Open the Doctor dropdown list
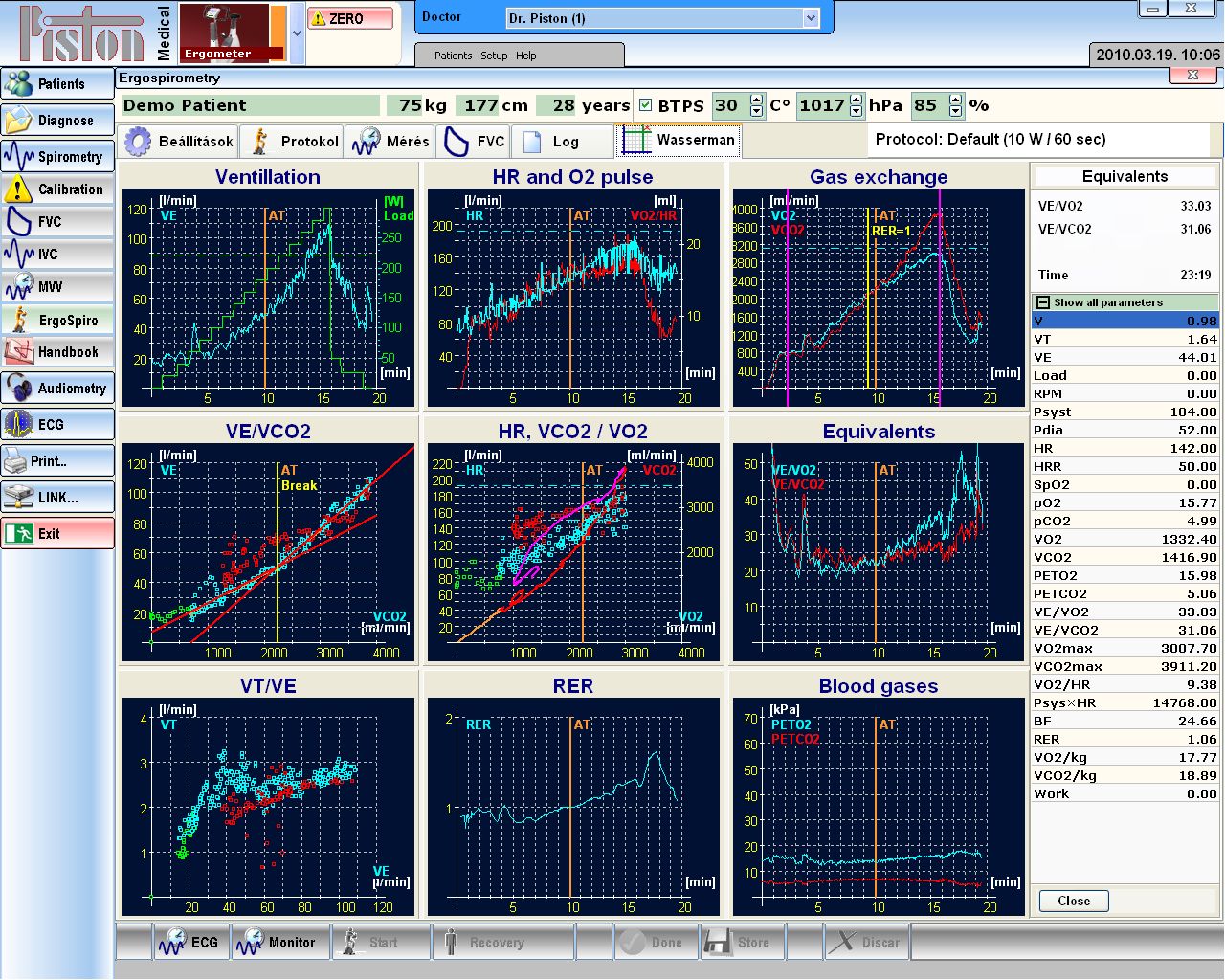The width and height of the screenshot is (1225, 980). (x=812, y=18)
